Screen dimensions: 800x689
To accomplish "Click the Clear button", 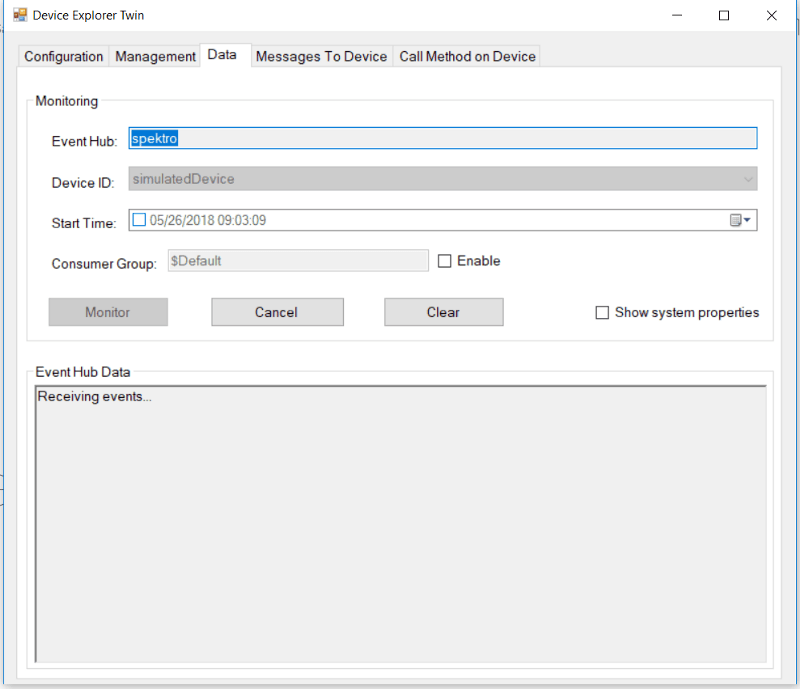I will click(443, 312).
